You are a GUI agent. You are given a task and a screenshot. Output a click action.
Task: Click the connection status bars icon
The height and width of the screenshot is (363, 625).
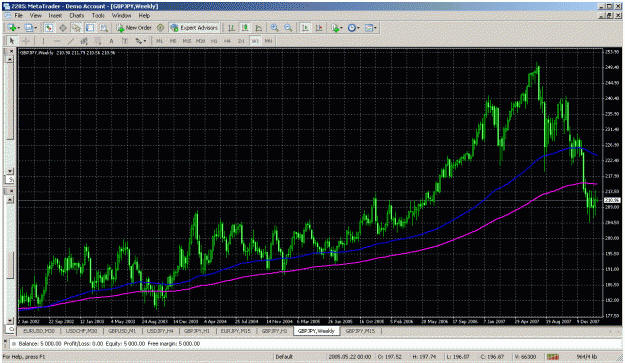552,357
